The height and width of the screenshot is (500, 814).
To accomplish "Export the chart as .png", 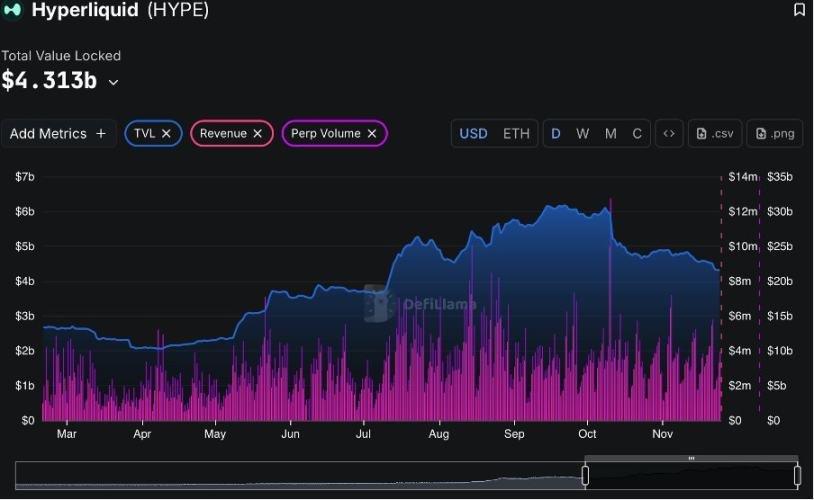I will coord(774,133).
